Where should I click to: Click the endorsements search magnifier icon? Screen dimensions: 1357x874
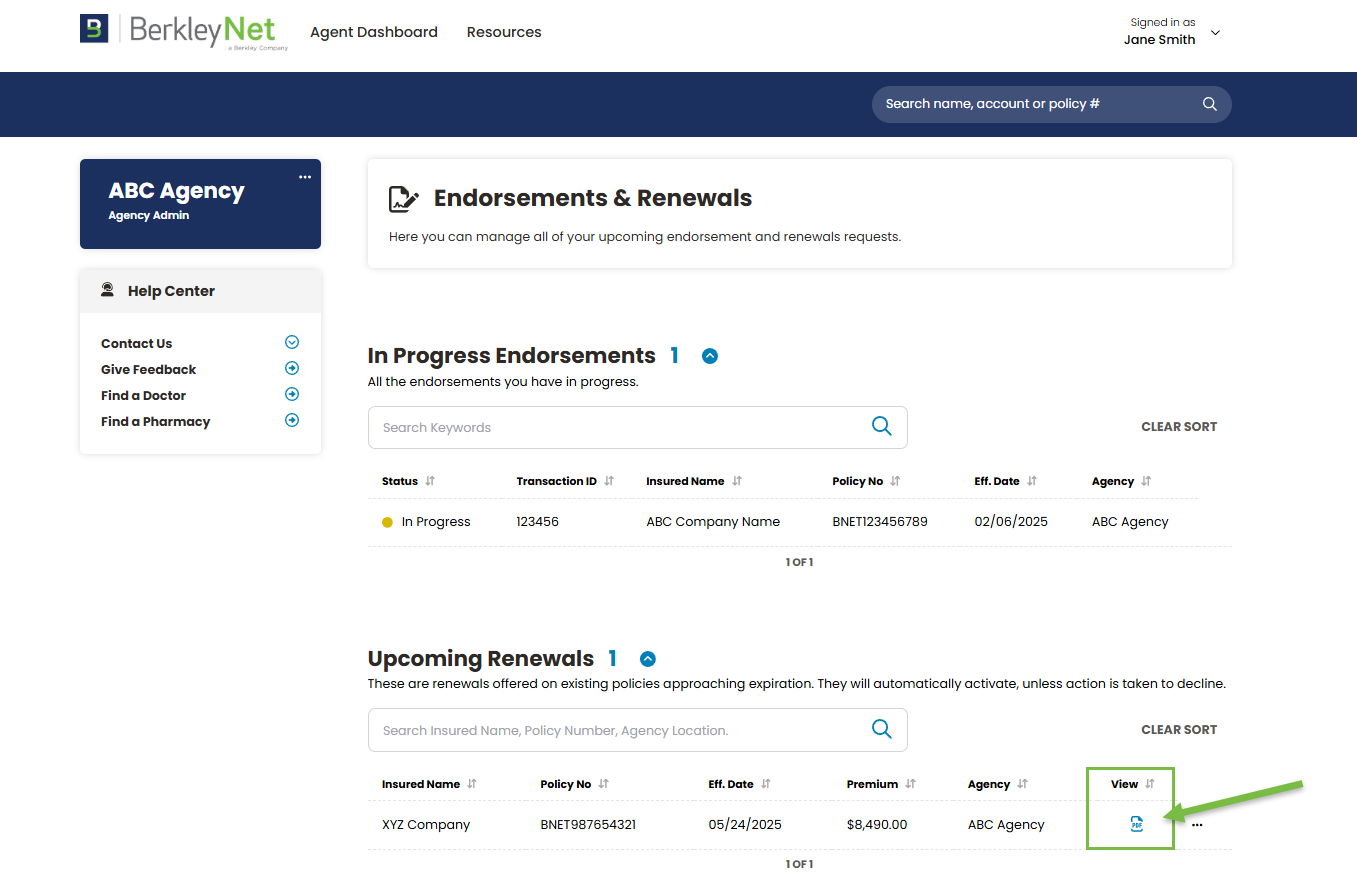click(882, 426)
